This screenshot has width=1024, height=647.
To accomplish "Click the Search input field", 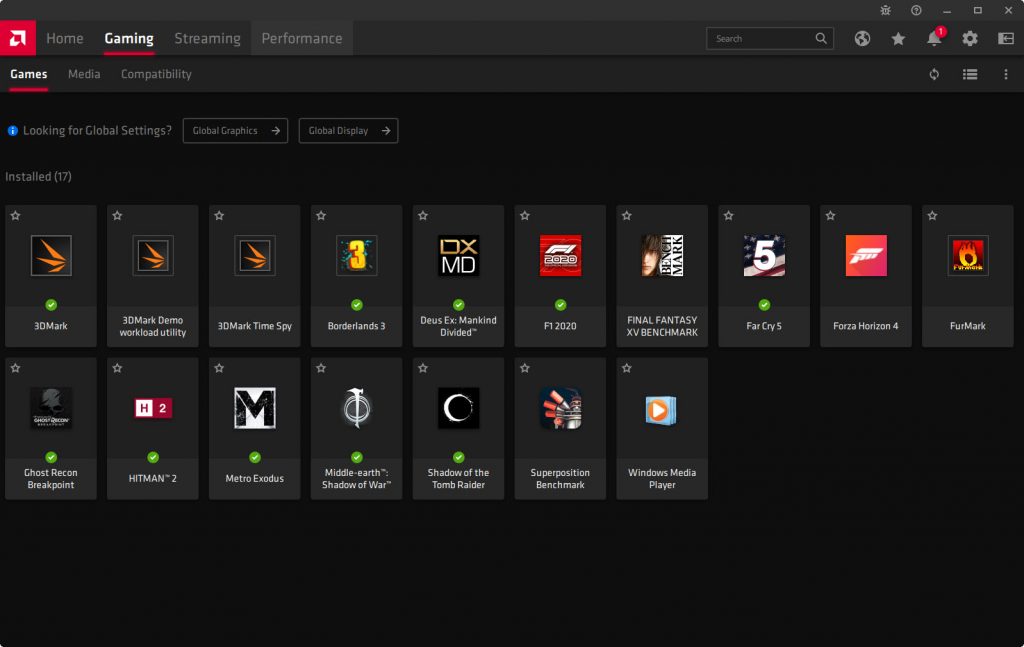I will pos(762,39).
